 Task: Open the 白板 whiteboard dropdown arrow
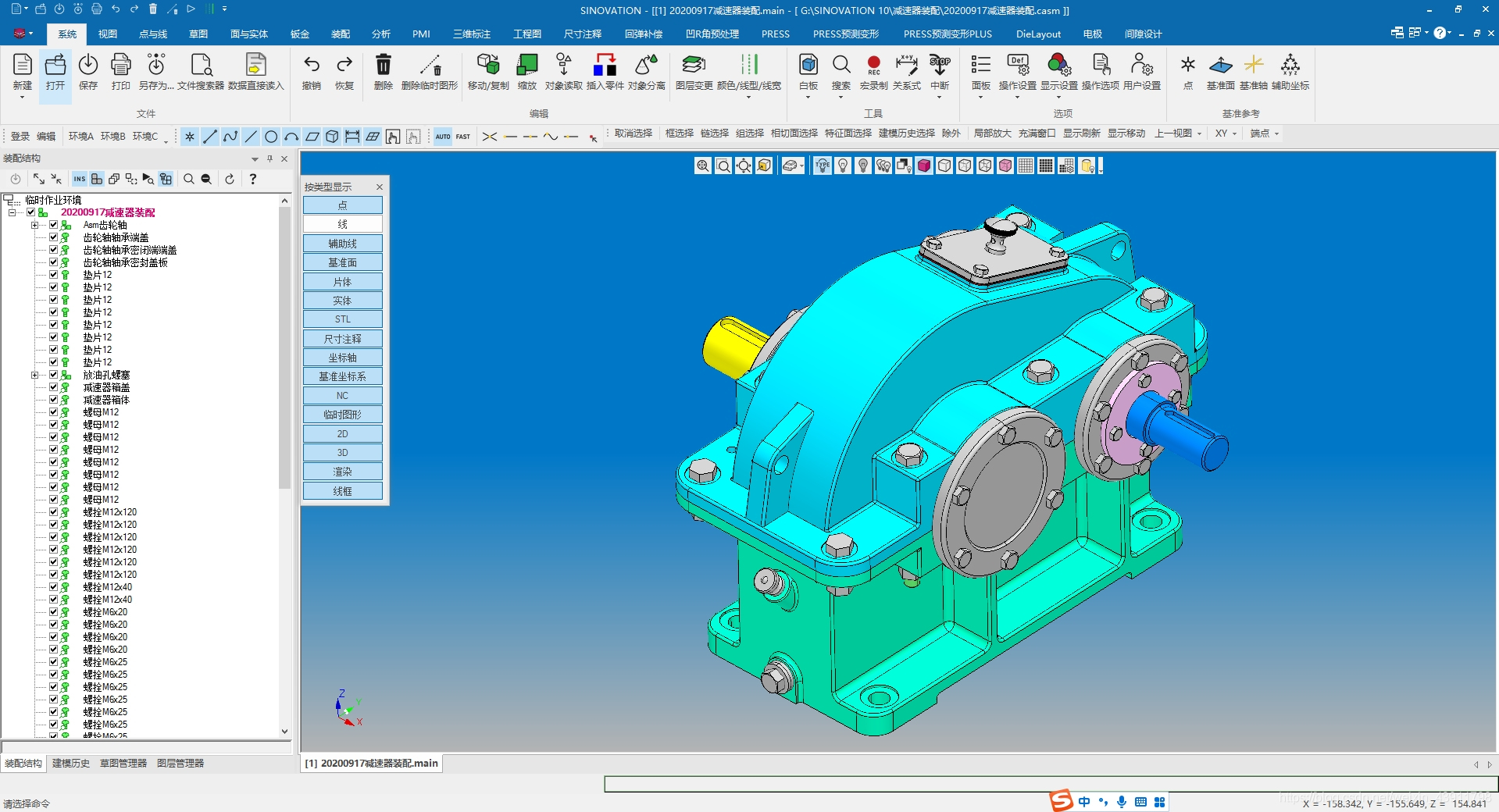(x=808, y=98)
